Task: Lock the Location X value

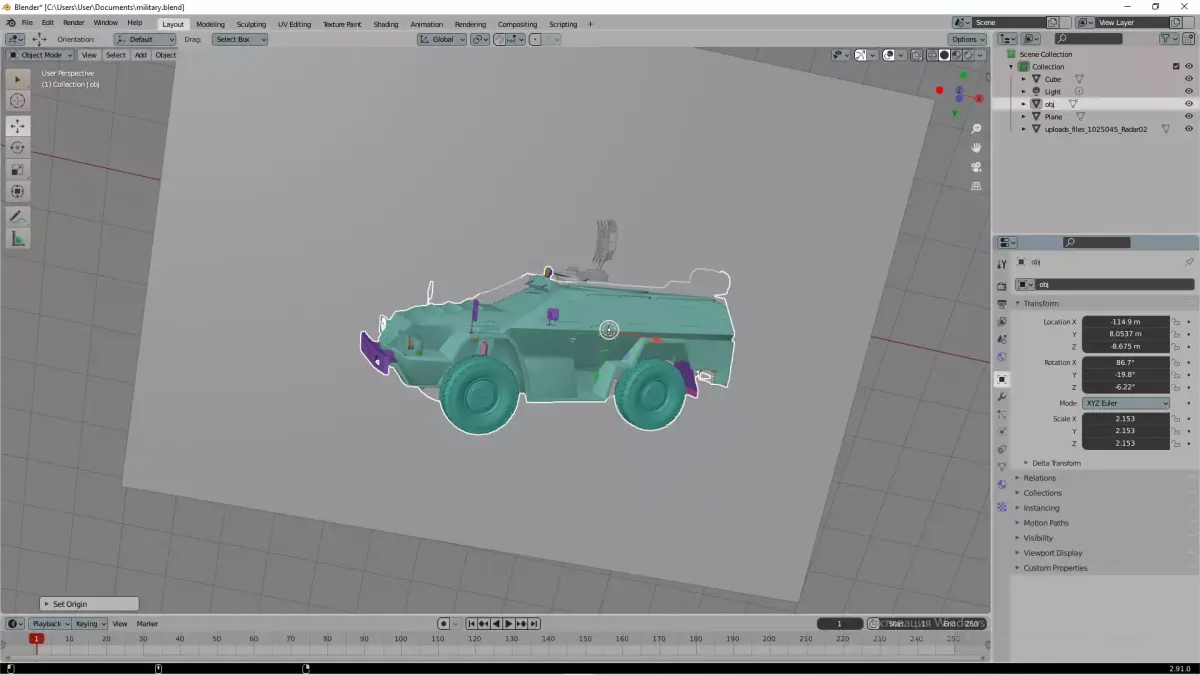Action: (1176, 322)
